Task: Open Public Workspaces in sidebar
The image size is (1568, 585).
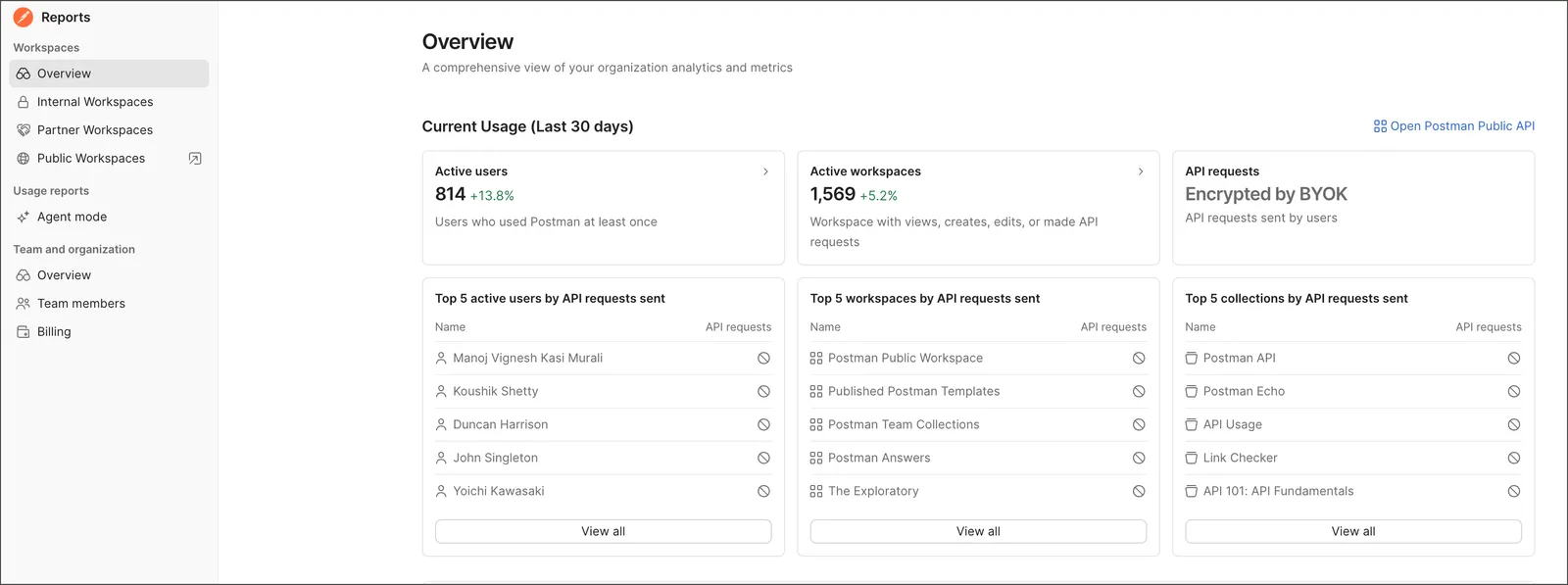Action: tap(109, 159)
